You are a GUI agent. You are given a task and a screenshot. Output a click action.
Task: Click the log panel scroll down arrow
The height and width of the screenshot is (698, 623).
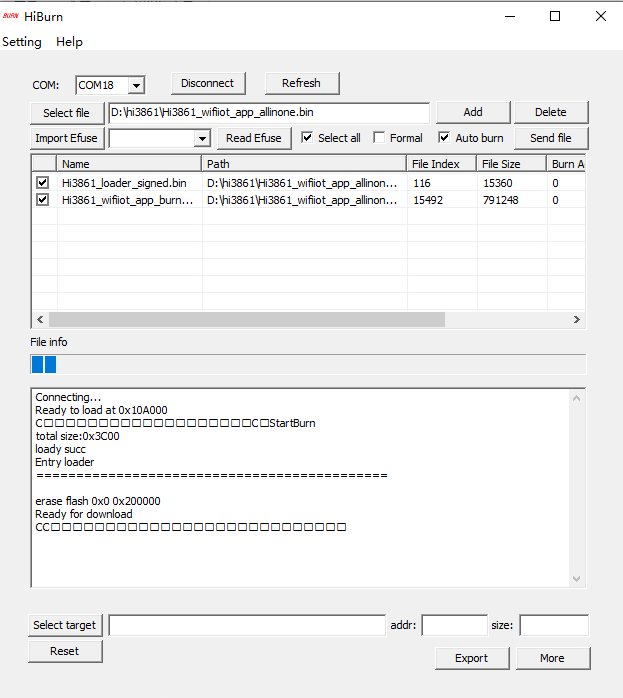pos(576,578)
